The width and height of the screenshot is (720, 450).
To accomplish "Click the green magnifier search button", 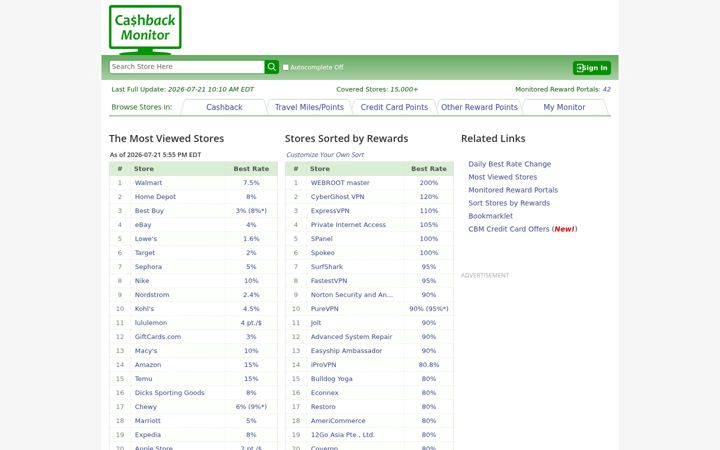I will click(272, 67).
